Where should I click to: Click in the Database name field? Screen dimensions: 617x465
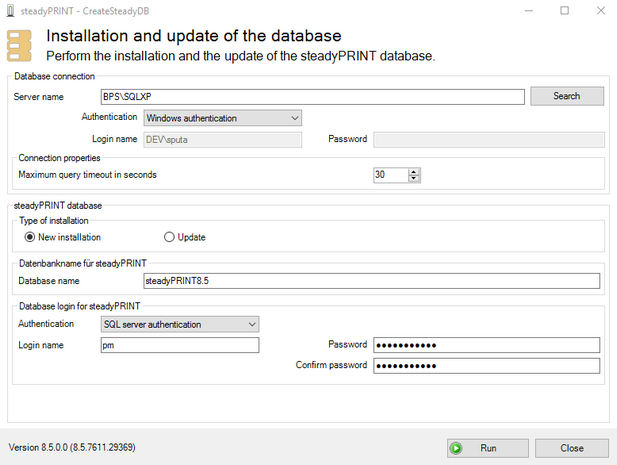click(x=371, y=281)
